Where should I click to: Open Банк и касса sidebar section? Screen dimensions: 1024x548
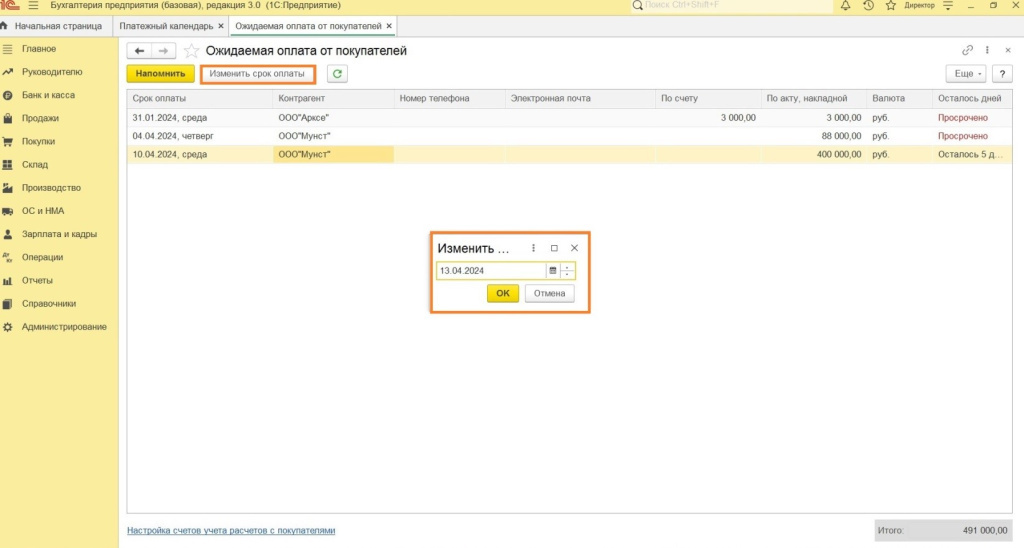[48, 95]
